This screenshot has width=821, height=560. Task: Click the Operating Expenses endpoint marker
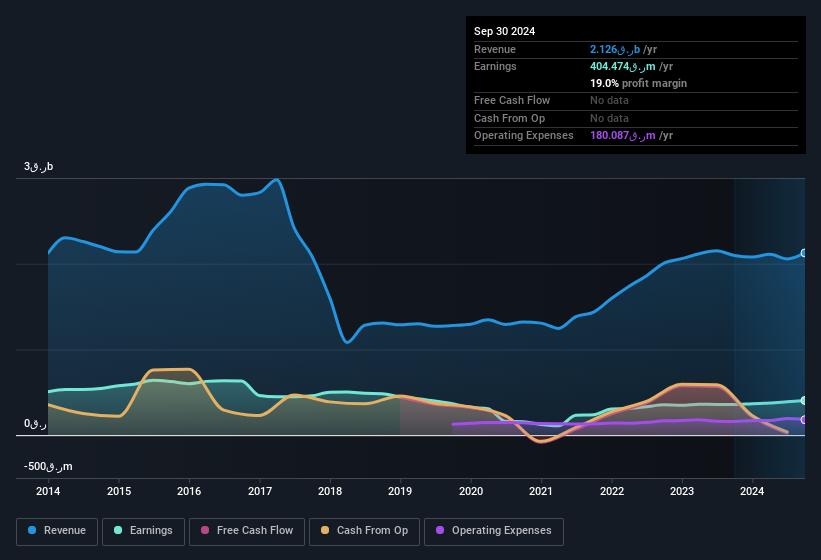tap(804, 420)
